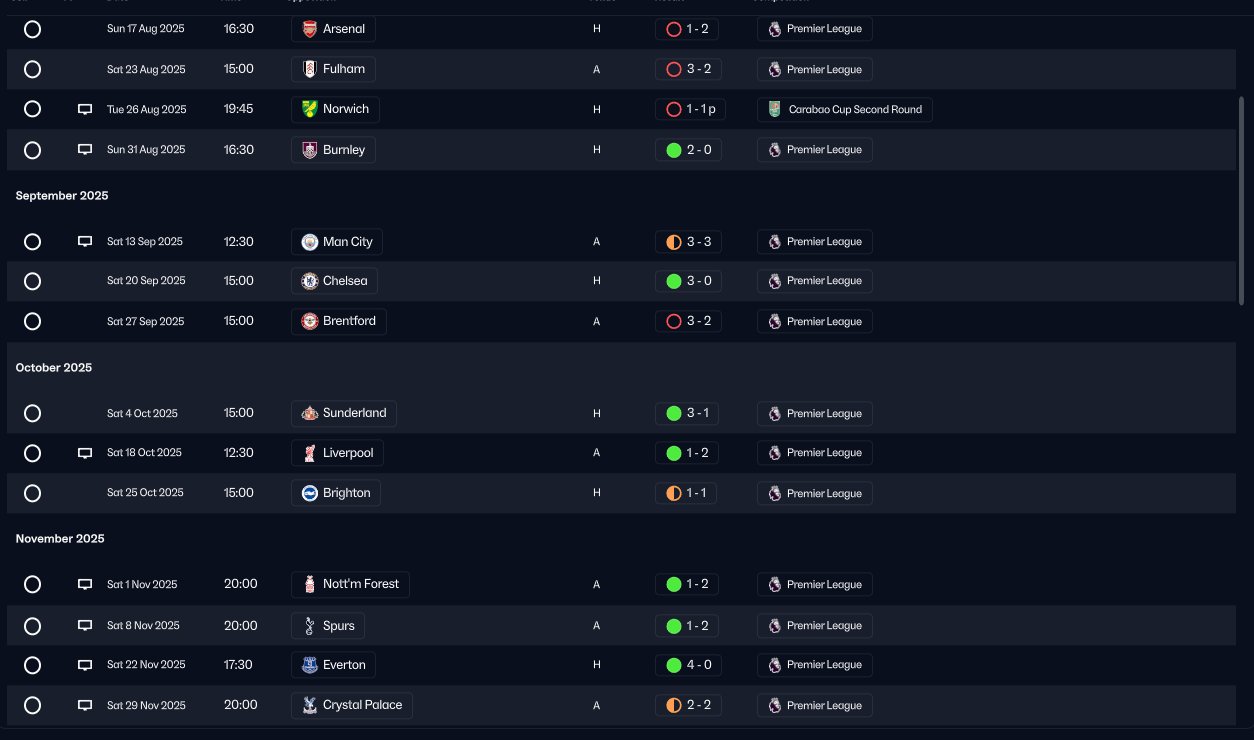
Task: Open the 3 - 3 result against Man City
Action: pos(688,242)
